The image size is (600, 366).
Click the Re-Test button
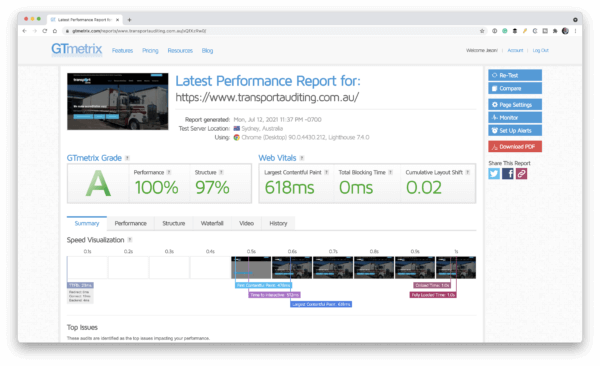[x=515, y=75]
